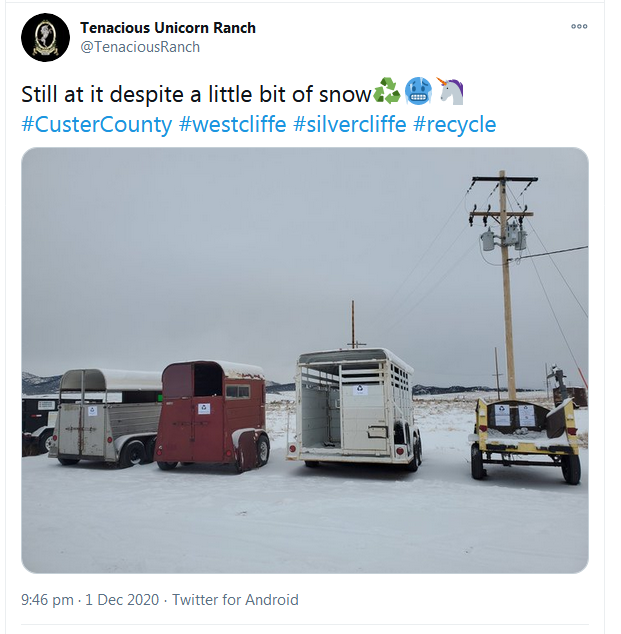Click the green recycling symbol emoji

point(387,91)
